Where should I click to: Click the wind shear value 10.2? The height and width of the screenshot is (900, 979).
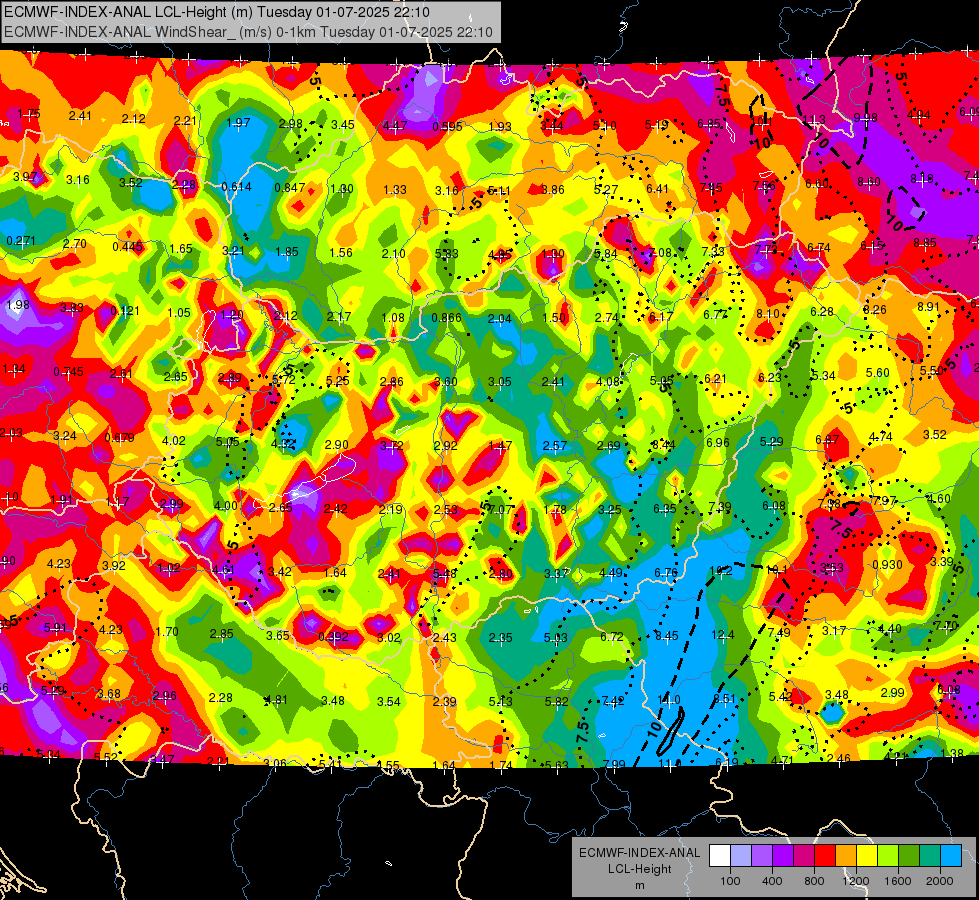721,570
